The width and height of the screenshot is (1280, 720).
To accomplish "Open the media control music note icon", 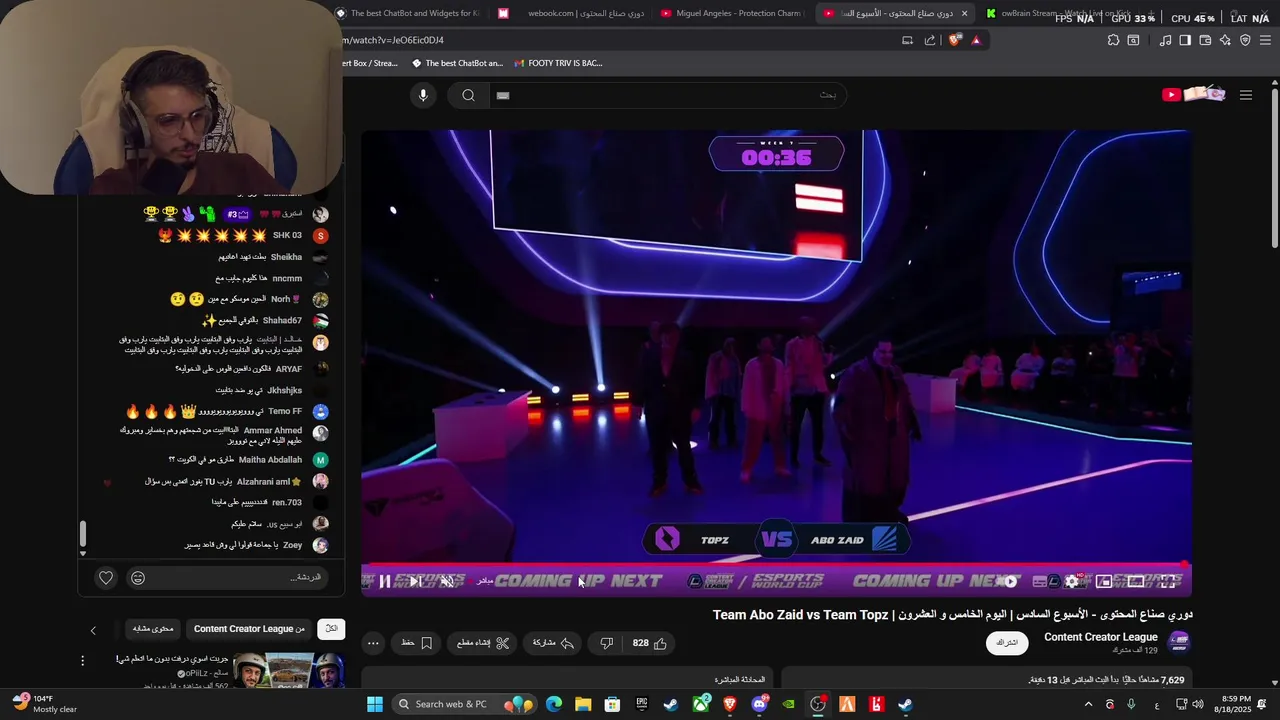I will click(x=1165, y=40).
